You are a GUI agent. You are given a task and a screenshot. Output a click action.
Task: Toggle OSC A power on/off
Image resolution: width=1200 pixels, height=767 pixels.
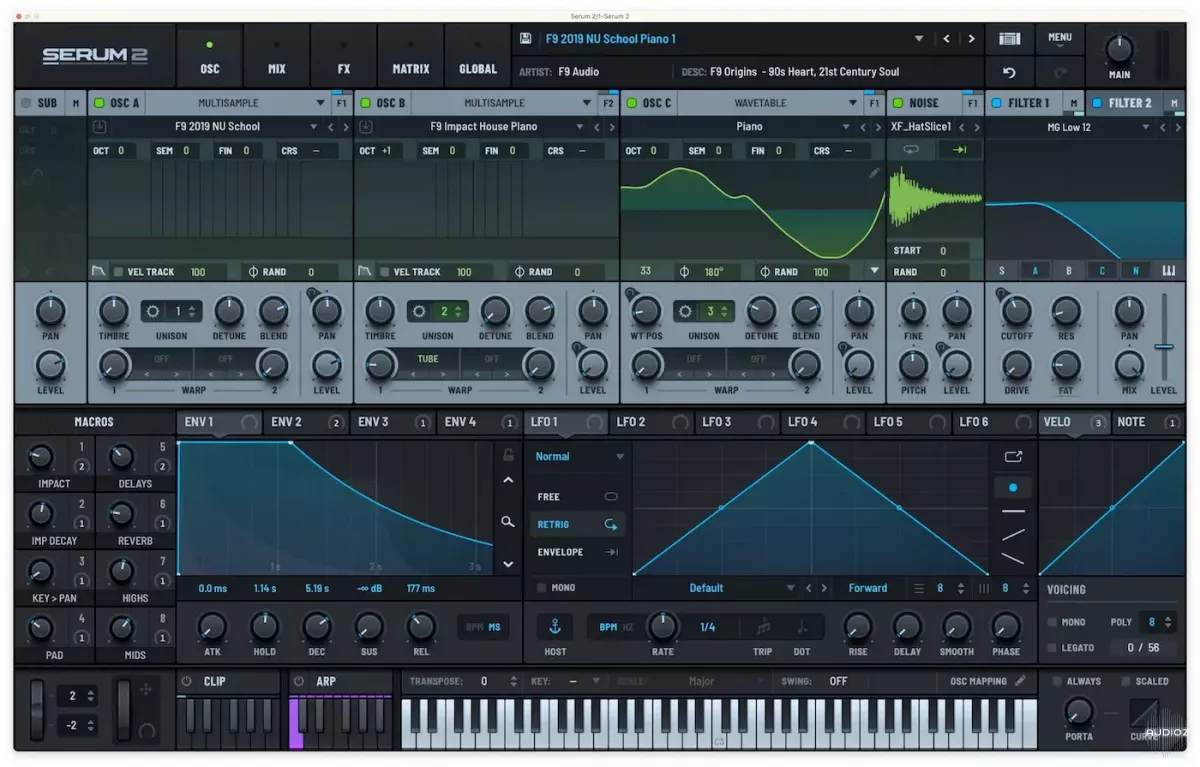click(x=99, y=103)
